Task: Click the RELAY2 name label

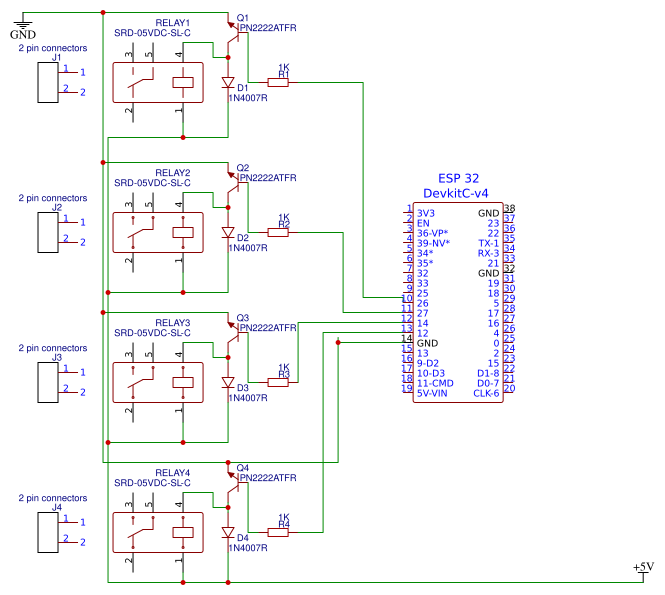Action: 172,173
